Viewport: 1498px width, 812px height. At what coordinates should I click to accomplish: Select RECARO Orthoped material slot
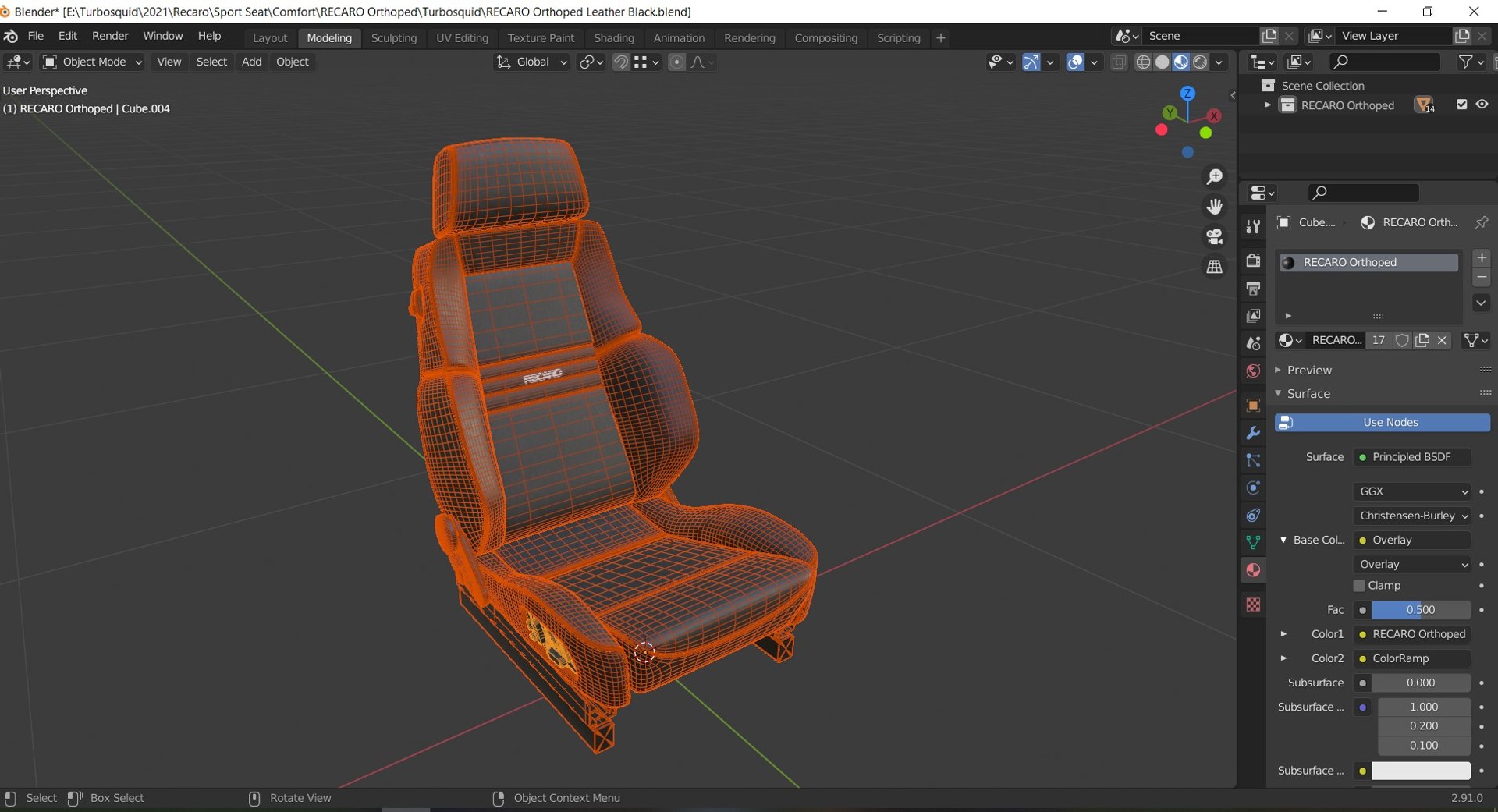(x=1368, y=263)
